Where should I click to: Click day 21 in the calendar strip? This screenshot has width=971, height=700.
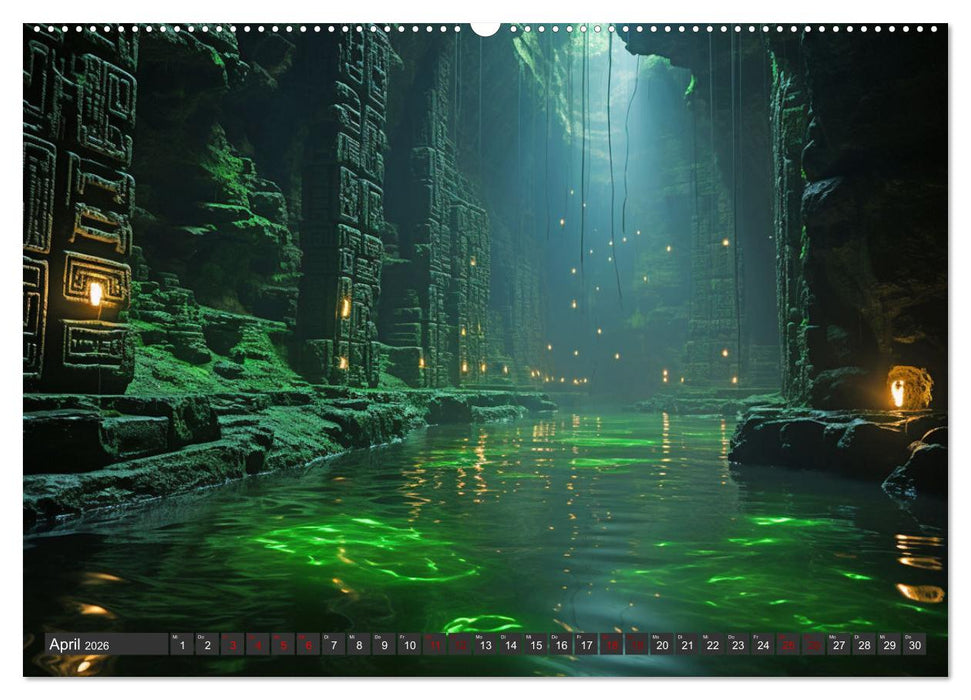(x=687, y=645)
